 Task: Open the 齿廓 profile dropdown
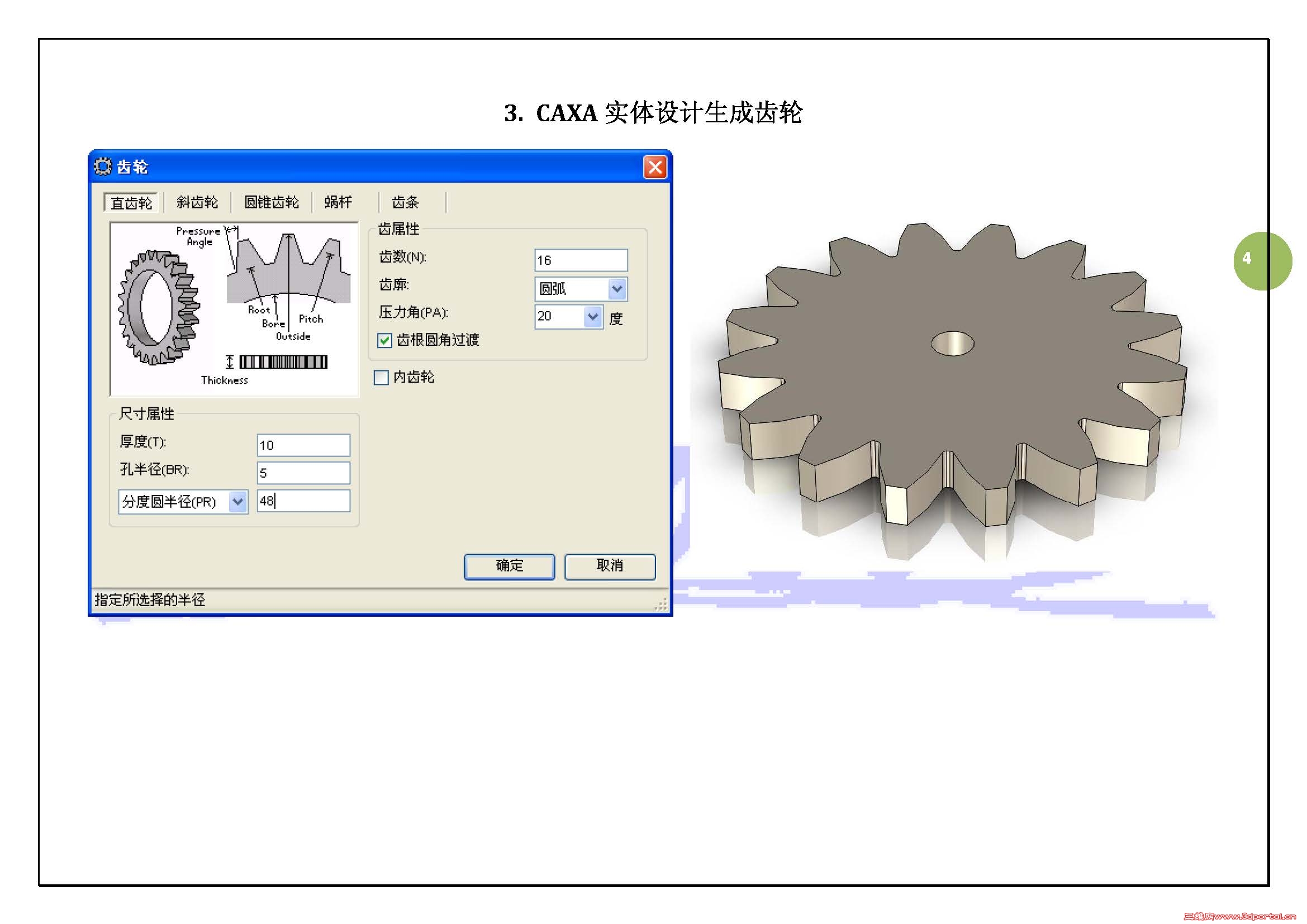click(x=617, y=289)
